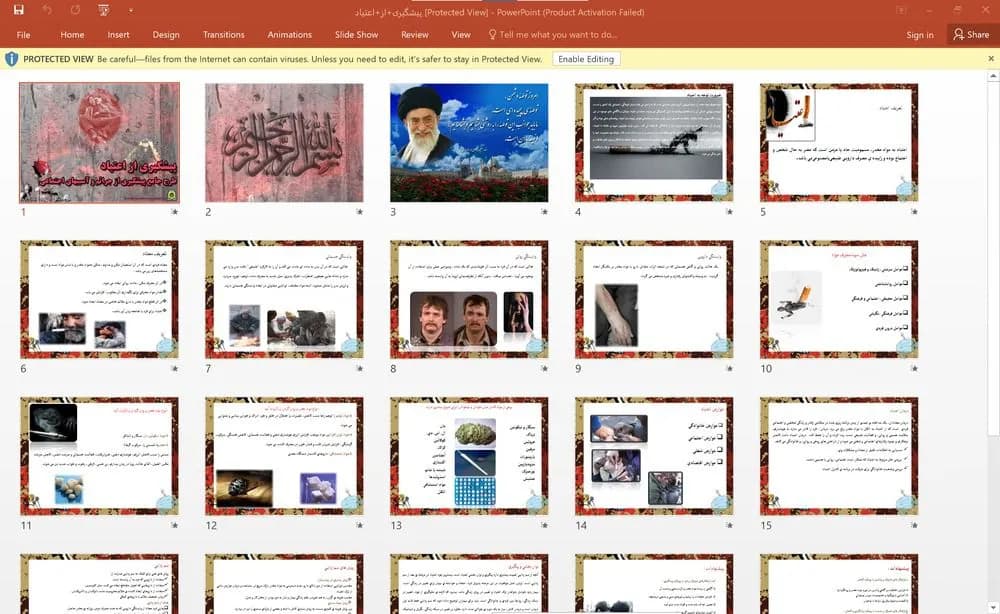Screen dimensions: 1000x614
Task: Select slide 12 thumbnail
Action: coord(284,457)
